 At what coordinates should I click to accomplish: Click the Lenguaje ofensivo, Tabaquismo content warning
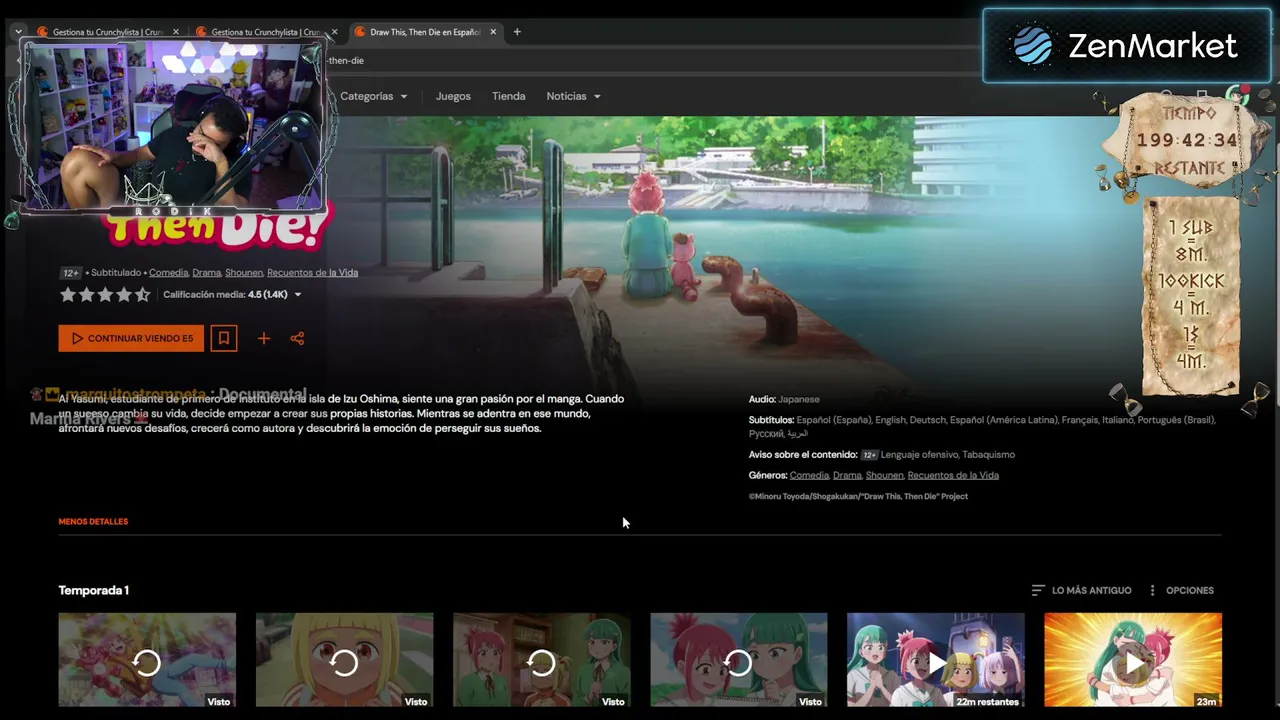(948, 455)
